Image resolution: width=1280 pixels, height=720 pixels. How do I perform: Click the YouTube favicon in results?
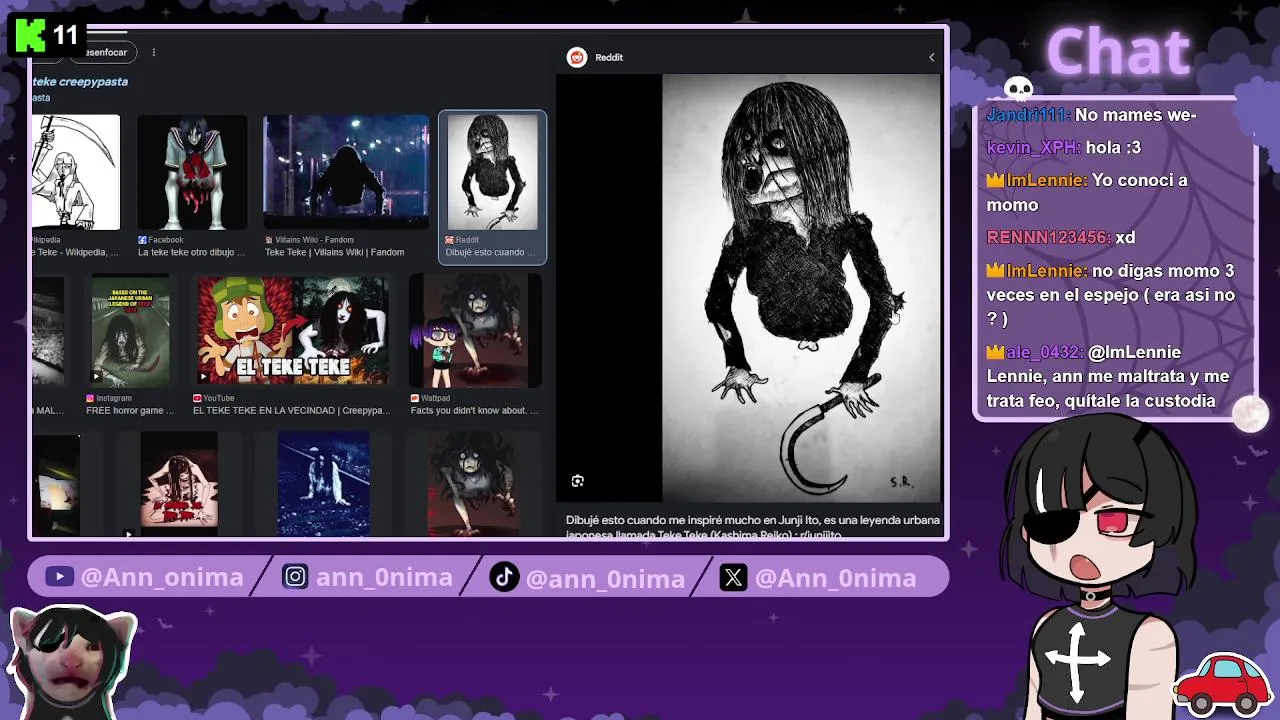coord(198,398)
